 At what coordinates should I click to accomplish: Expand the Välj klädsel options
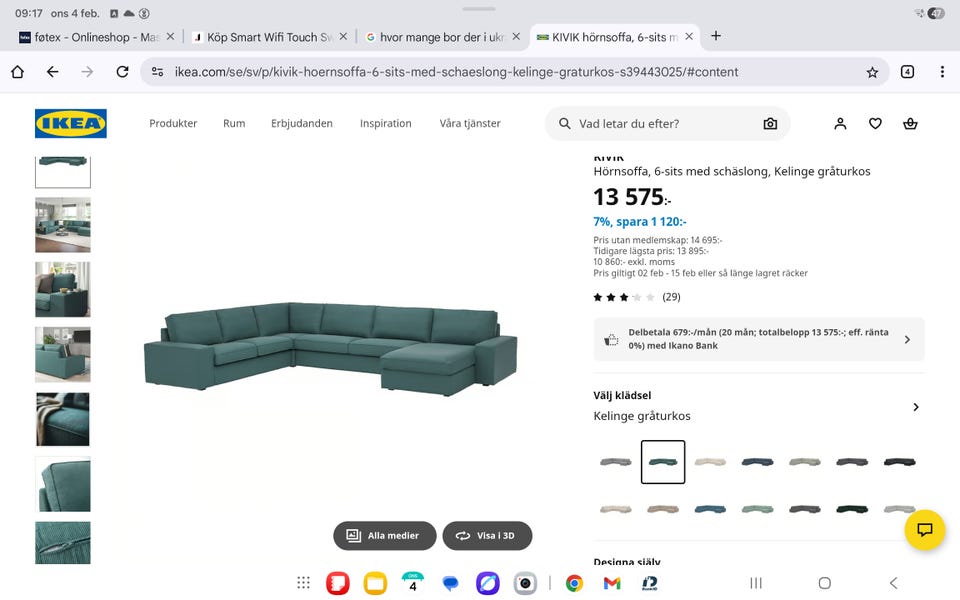click(x=915, y=407)
